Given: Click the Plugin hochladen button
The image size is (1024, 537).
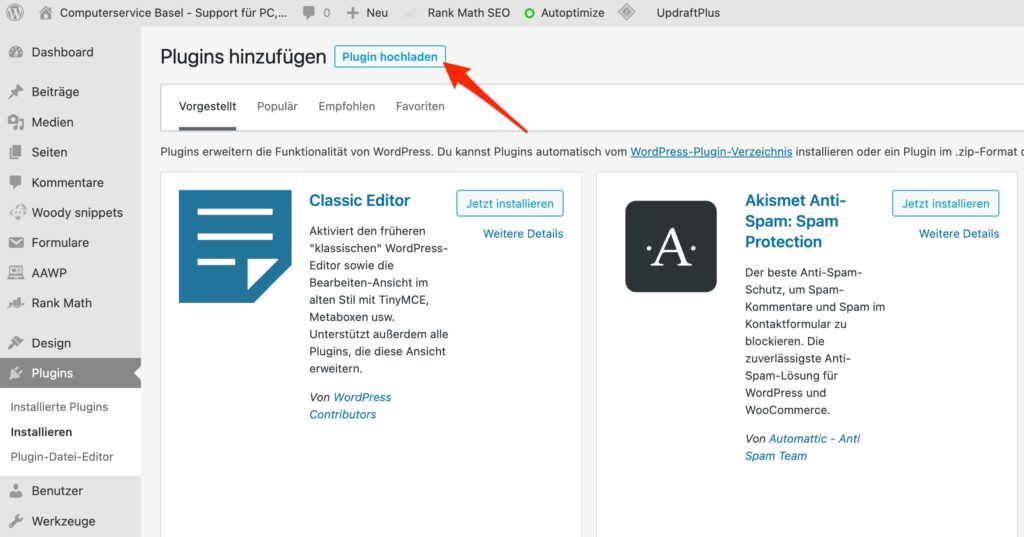Looking at the screenshot, I should (390, 57).
